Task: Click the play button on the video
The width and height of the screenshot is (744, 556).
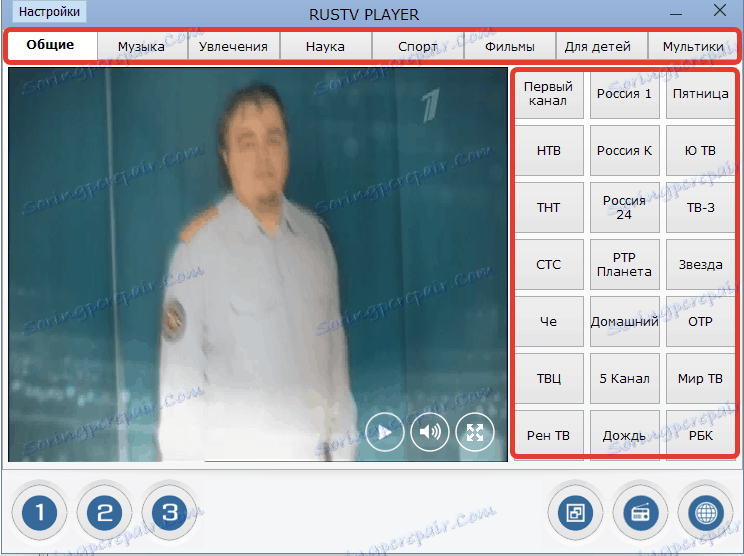Action: [x=385, y=432]
